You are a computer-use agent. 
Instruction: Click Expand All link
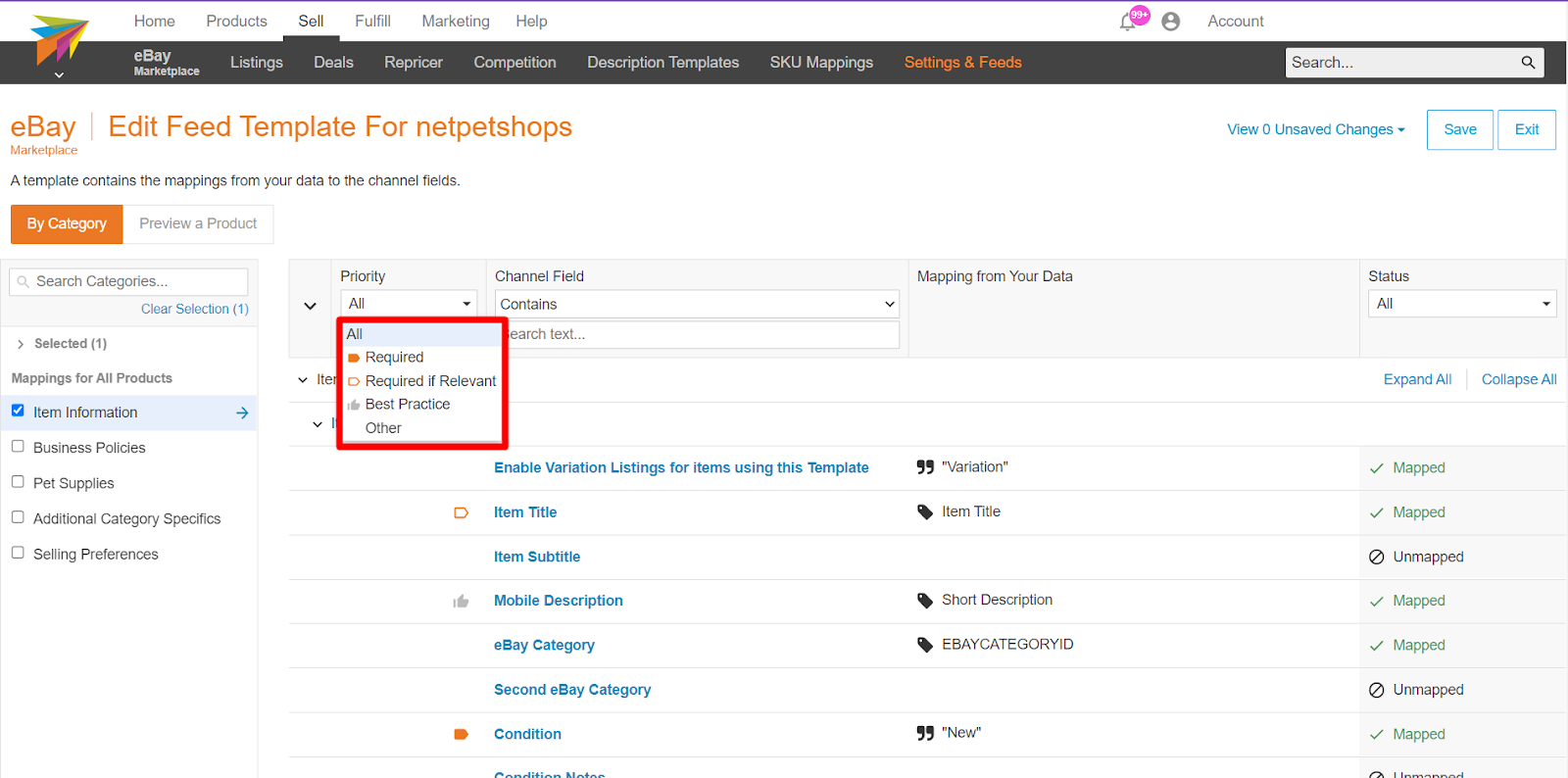1417,379
